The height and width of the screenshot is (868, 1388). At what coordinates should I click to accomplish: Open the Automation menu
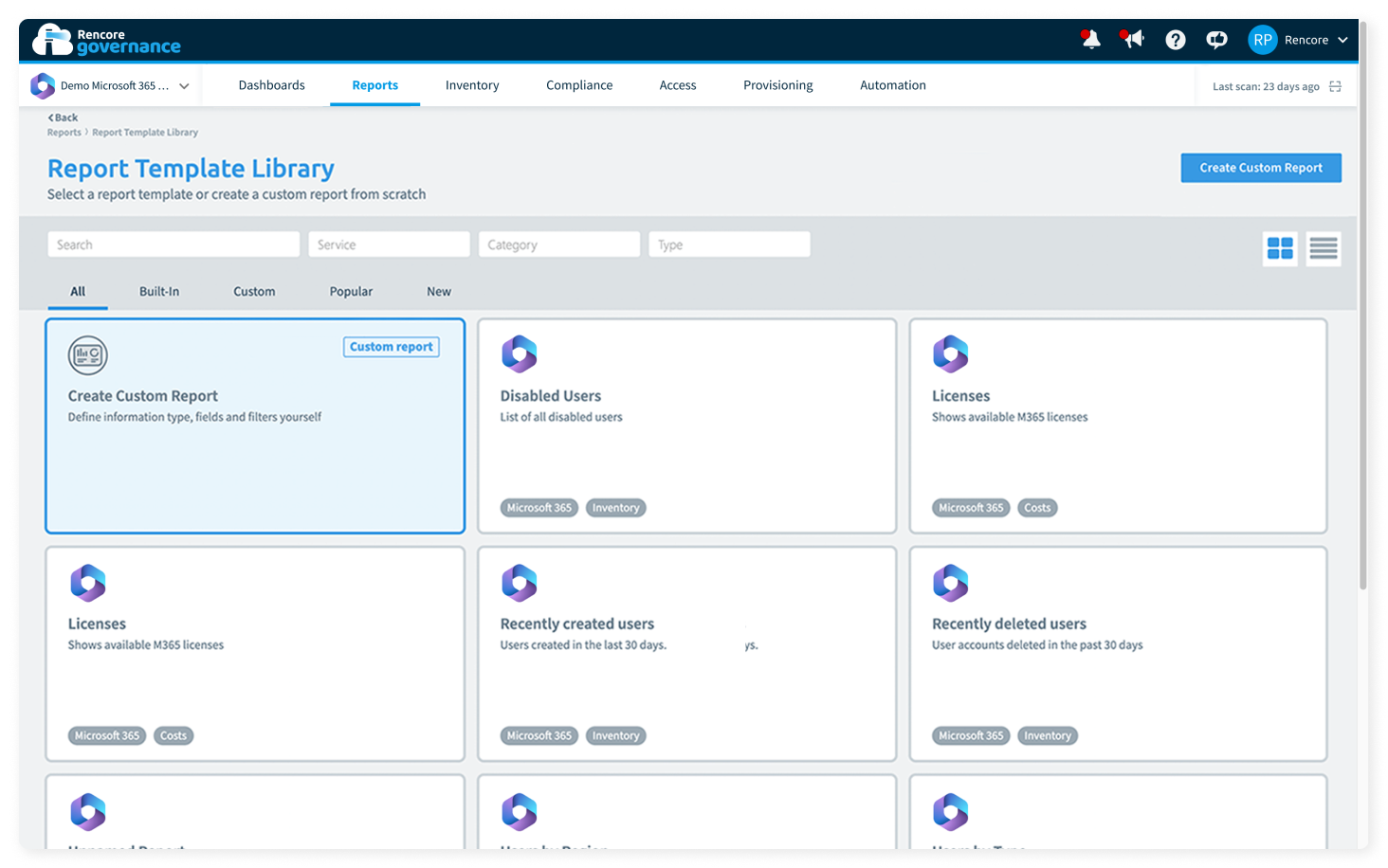[x=893, y=85]
